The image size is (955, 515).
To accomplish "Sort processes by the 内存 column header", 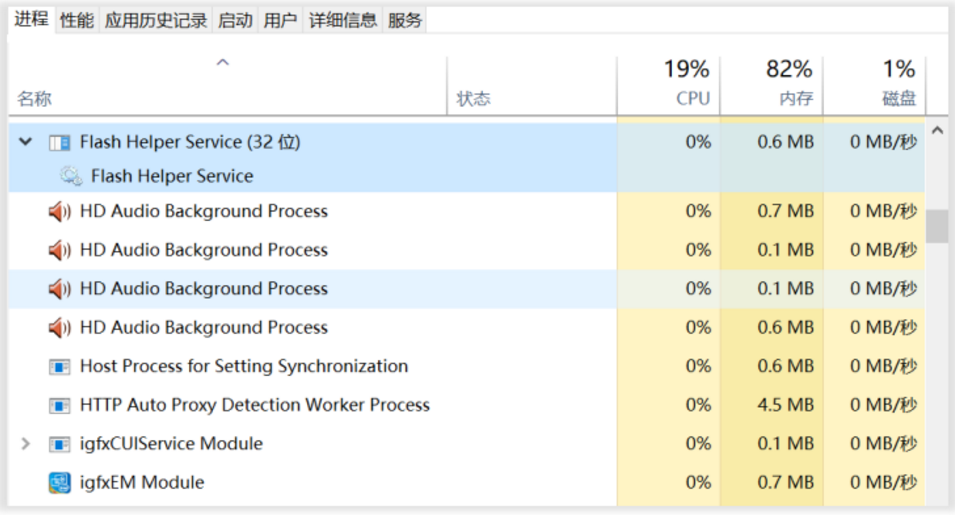I will pyautogui.click(x=772, y=84).
